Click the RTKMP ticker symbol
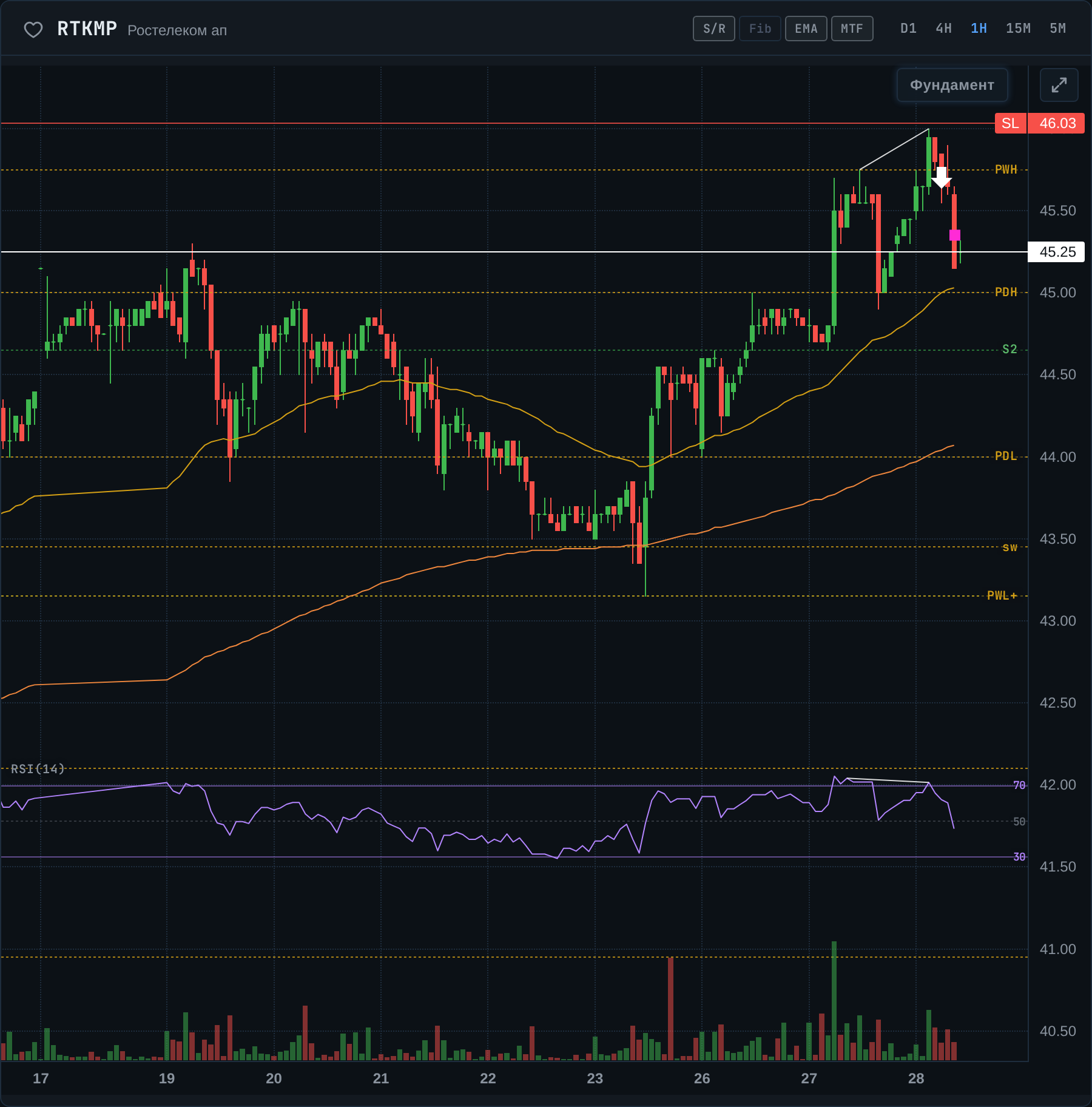This screenshot has height=1107, width=1092. (87, 29)
